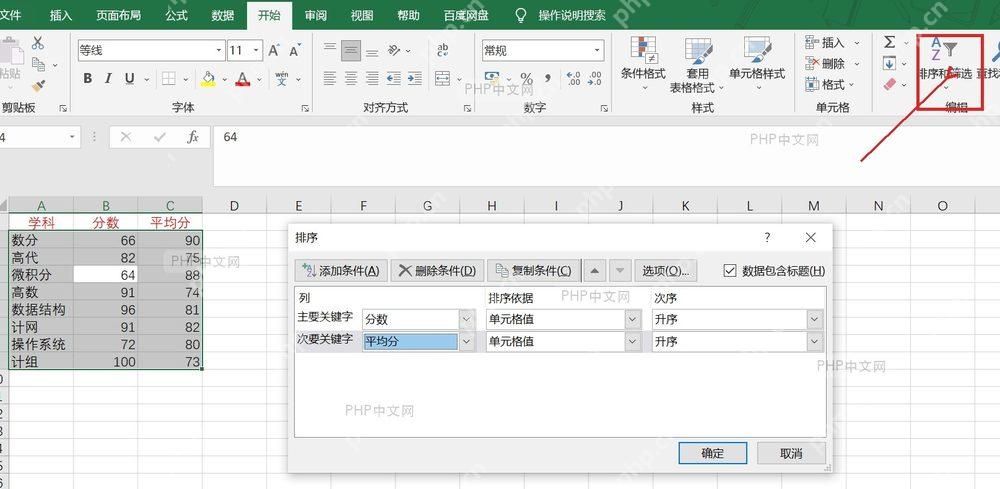
Task: Align cell text to the right
Action: (x=372, y=78)
